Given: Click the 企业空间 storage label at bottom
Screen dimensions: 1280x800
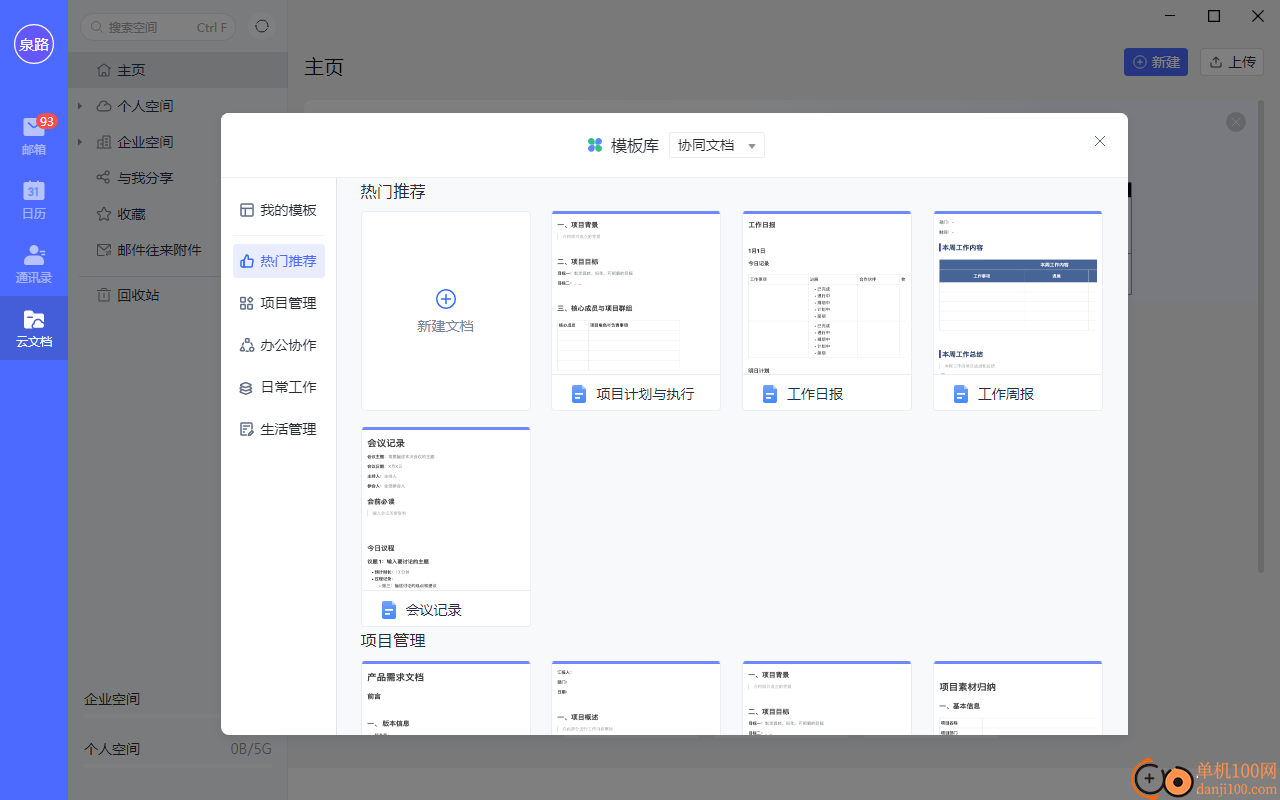Looking at the screenshot, I should (x=112, y=699).
